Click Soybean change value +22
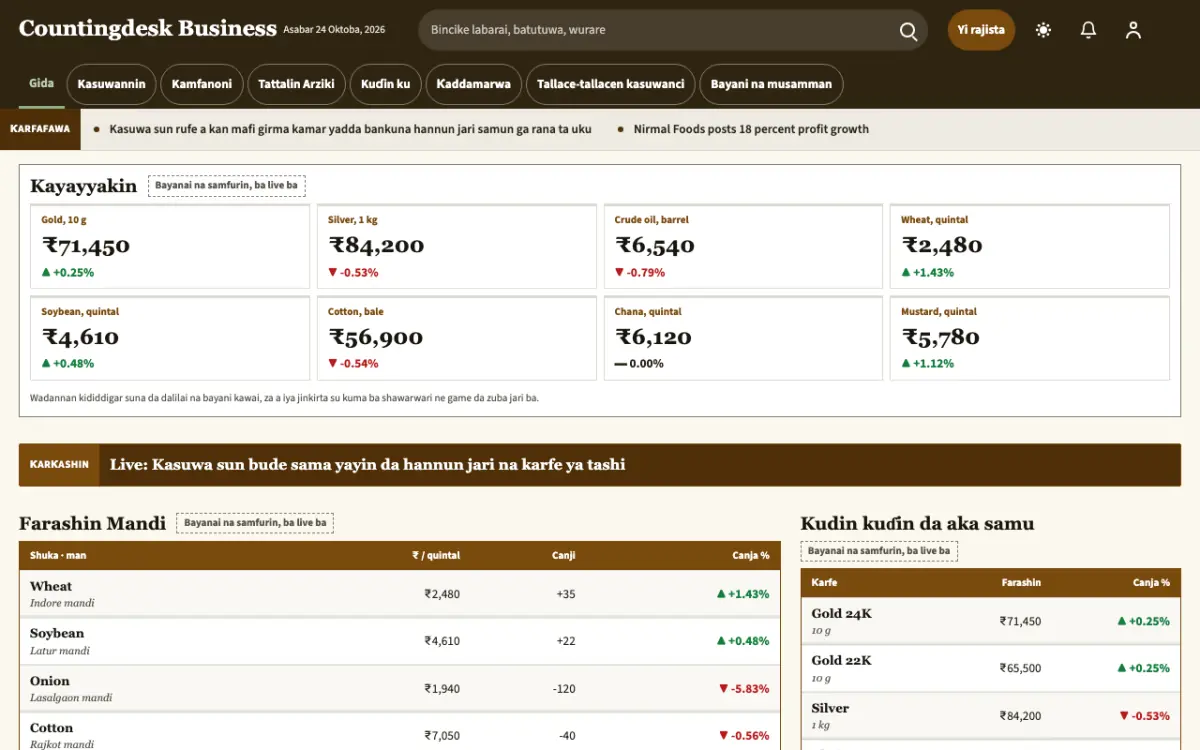 point(566,641)
